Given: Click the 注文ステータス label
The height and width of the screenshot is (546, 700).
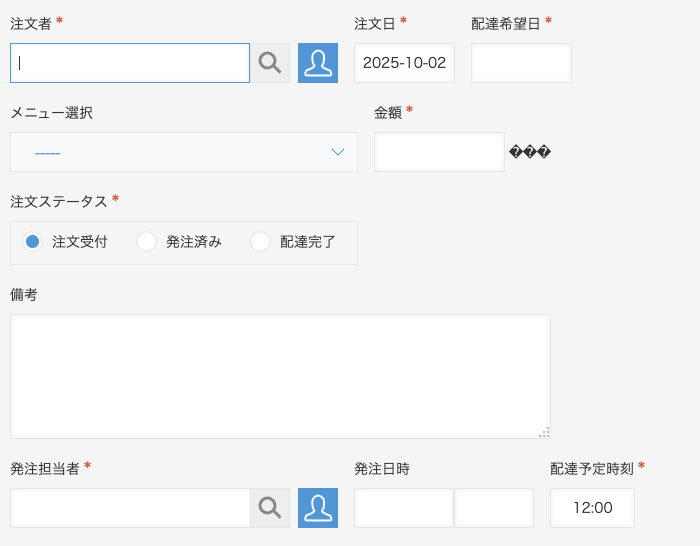Looking at the screenshot, I should (59, 201).
